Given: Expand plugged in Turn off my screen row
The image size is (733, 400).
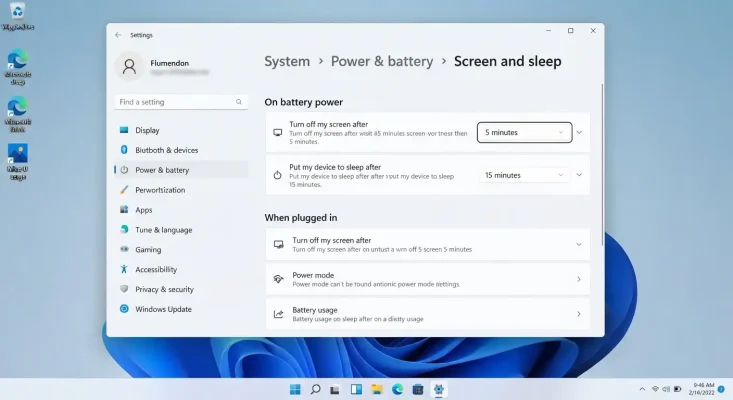Looking at the screenshot, I should (x=427, y=244).
